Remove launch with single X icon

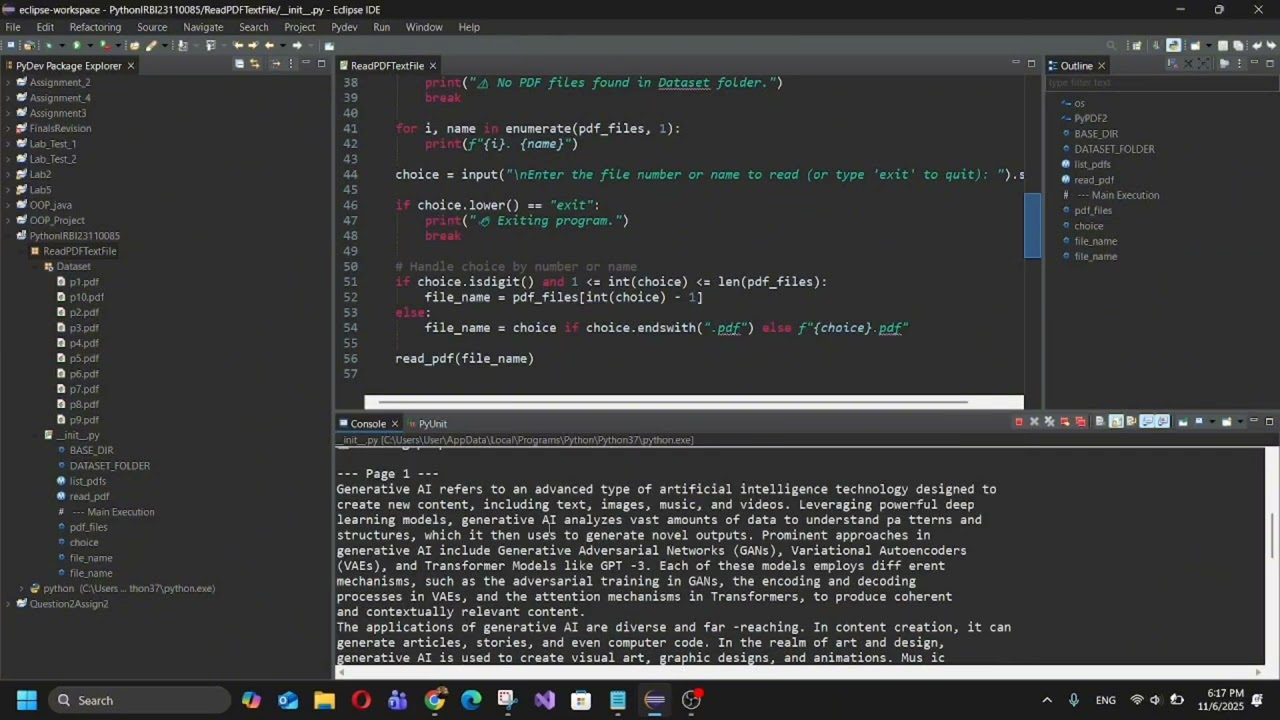click(1034, 422)
